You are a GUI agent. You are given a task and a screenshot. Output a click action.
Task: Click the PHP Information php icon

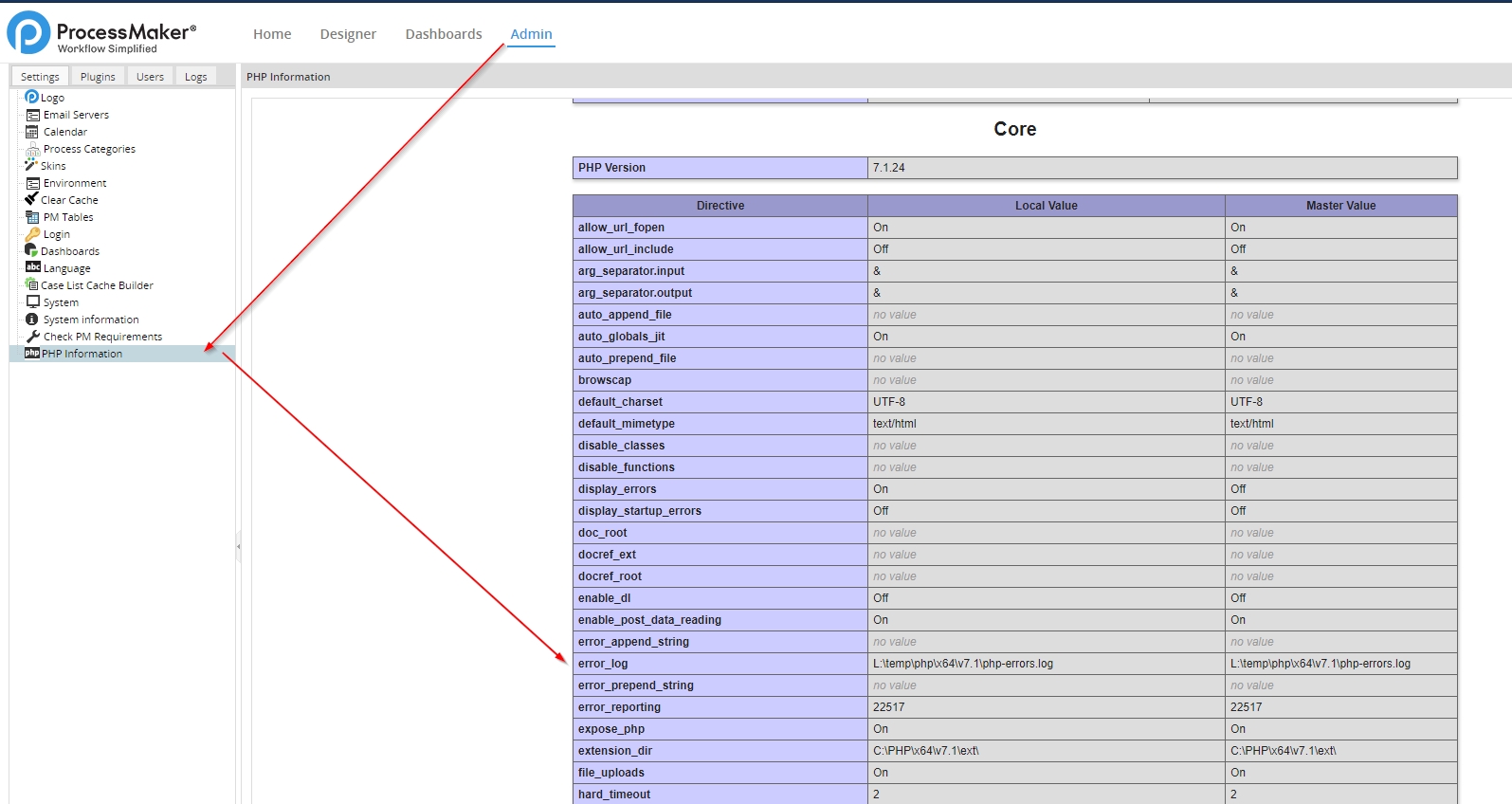[x=32, y=353]
